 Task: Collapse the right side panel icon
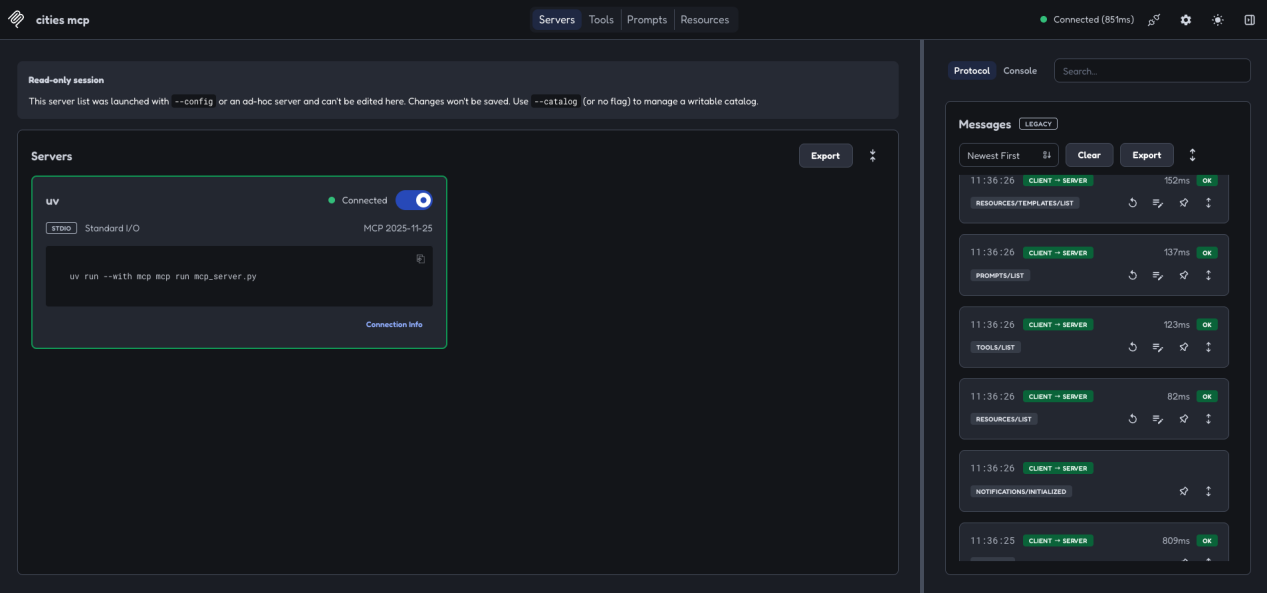point(1249,20)
